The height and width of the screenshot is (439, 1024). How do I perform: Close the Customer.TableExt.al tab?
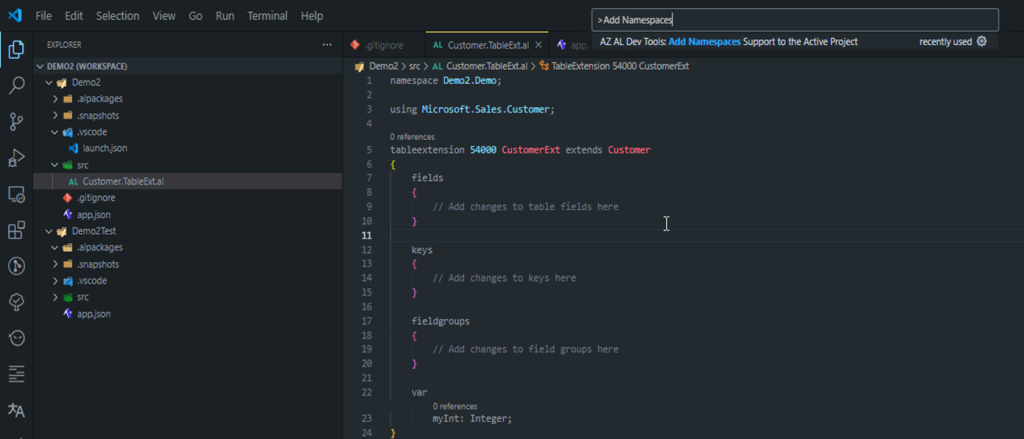539,45
